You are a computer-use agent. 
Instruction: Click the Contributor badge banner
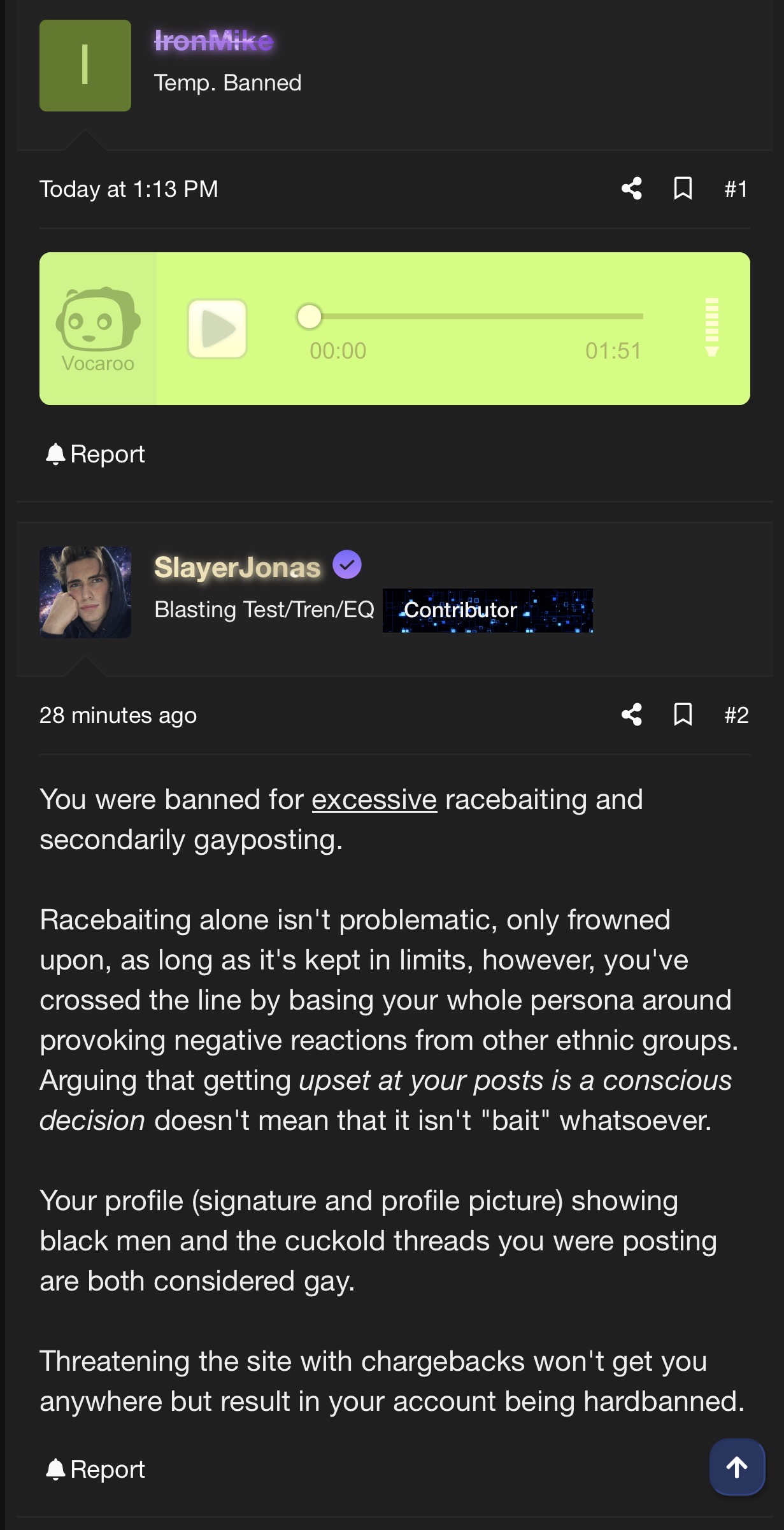coord(487,610)
